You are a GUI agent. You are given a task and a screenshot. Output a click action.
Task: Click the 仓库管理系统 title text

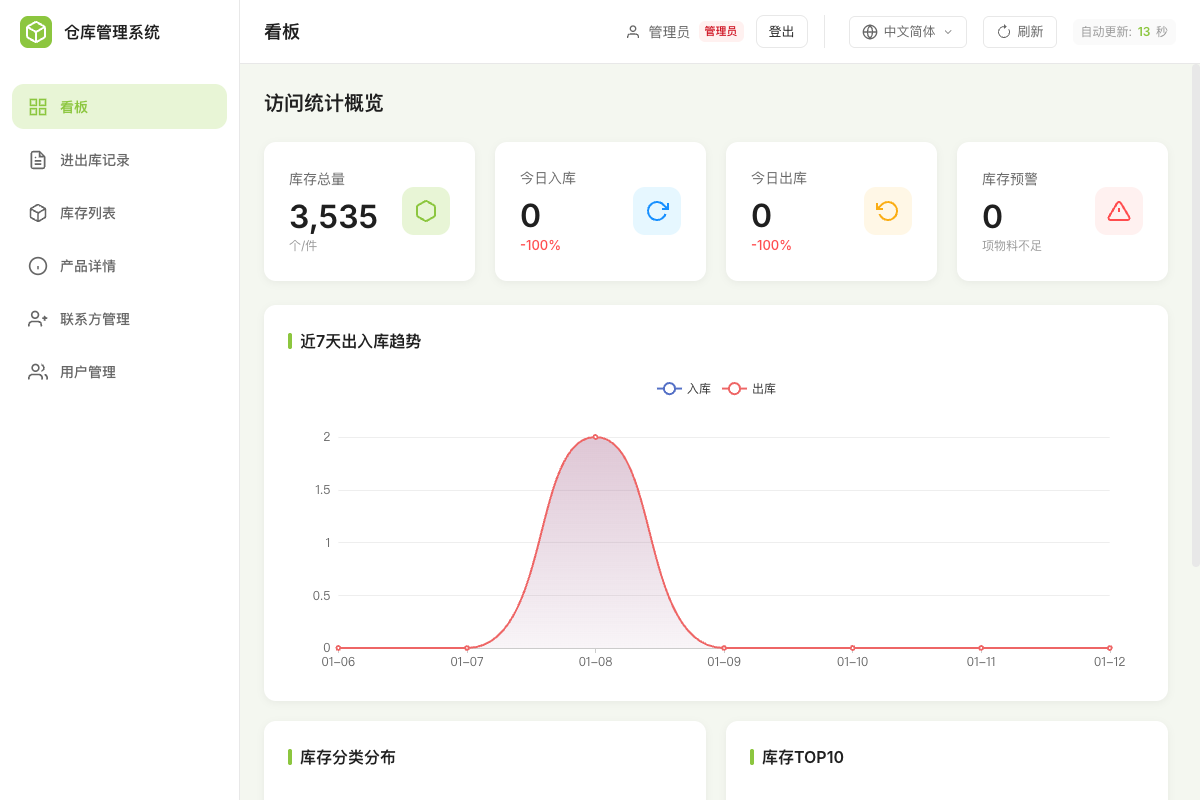point(112,32)
